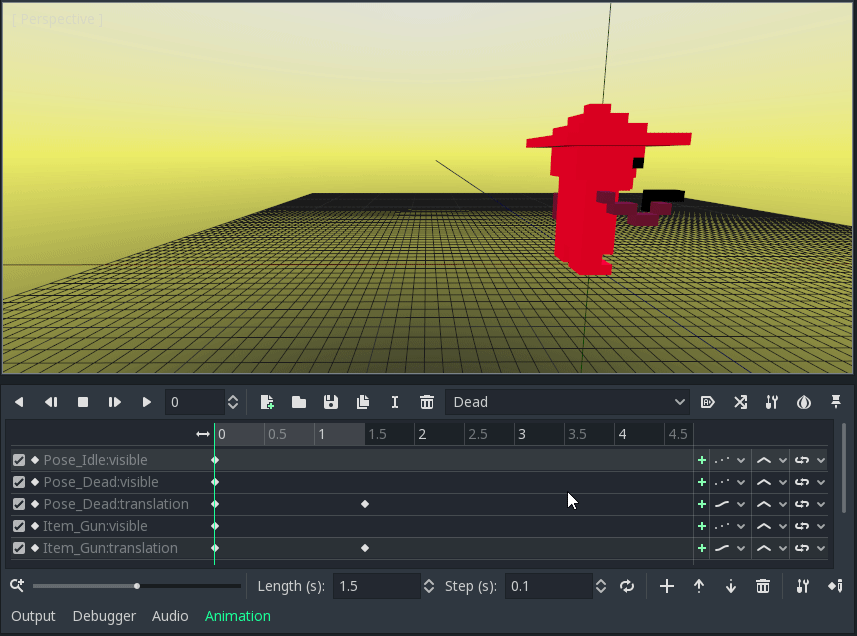Insert key on Pose_Idle:visible track
This screenshot has height=636, width=857.
point(702,460)
